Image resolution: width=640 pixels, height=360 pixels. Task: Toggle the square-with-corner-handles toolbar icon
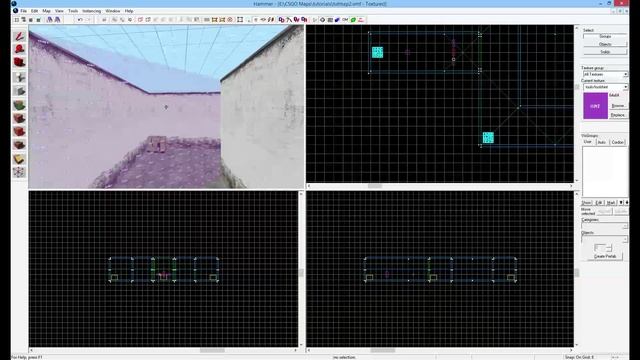tap(240, 20)
